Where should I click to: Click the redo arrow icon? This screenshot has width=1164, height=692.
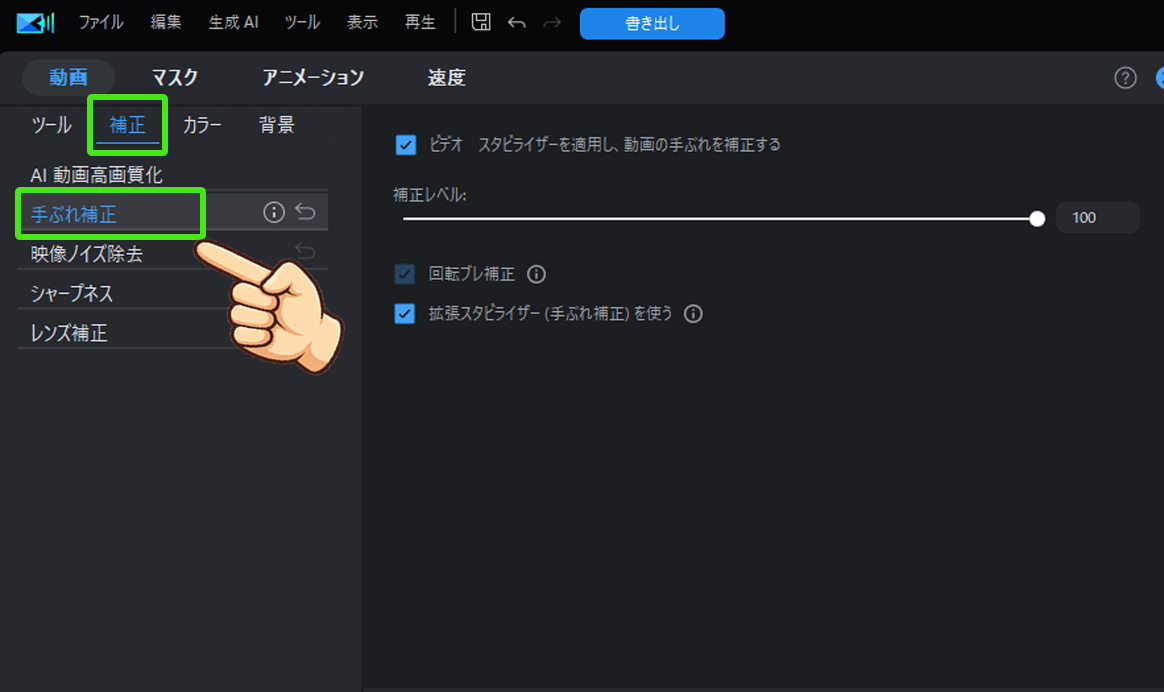(x=552, y=22)
